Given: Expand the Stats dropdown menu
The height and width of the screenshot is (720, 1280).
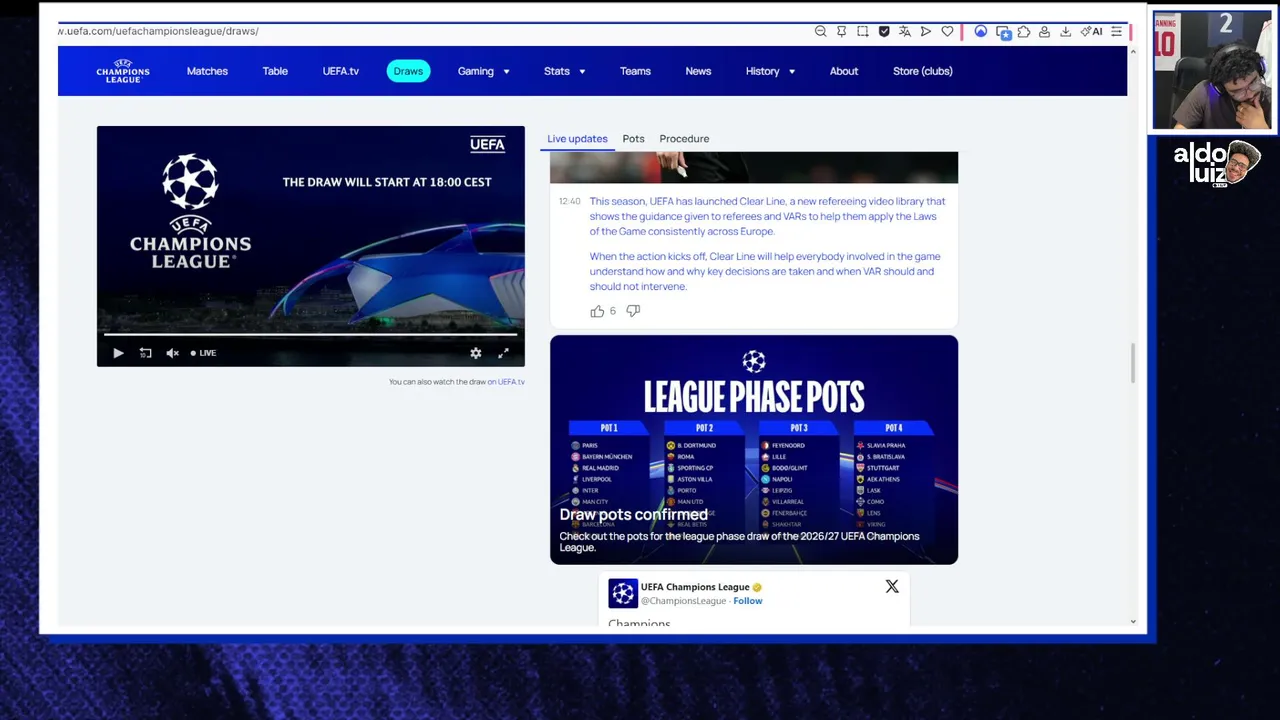Looking at the screenshot, I should [x=565, y=71].
